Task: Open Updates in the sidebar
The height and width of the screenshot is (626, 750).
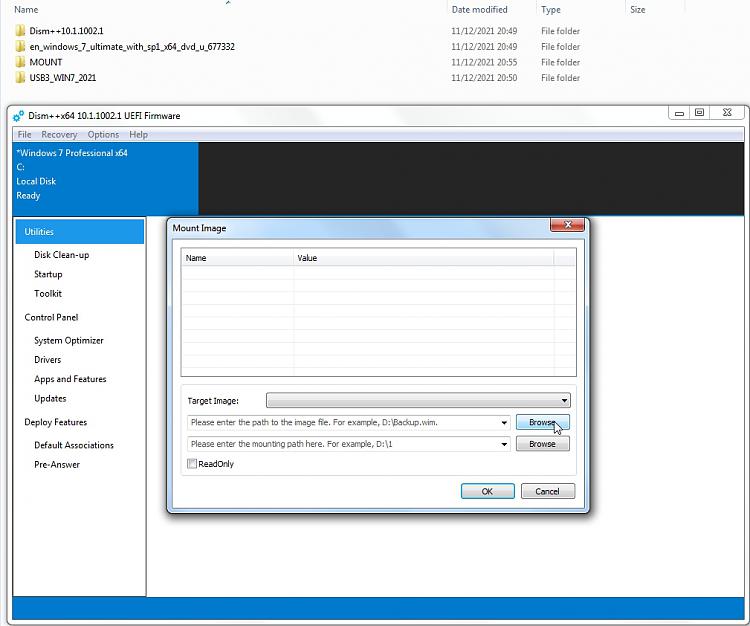Action: [x=50, y=398]
